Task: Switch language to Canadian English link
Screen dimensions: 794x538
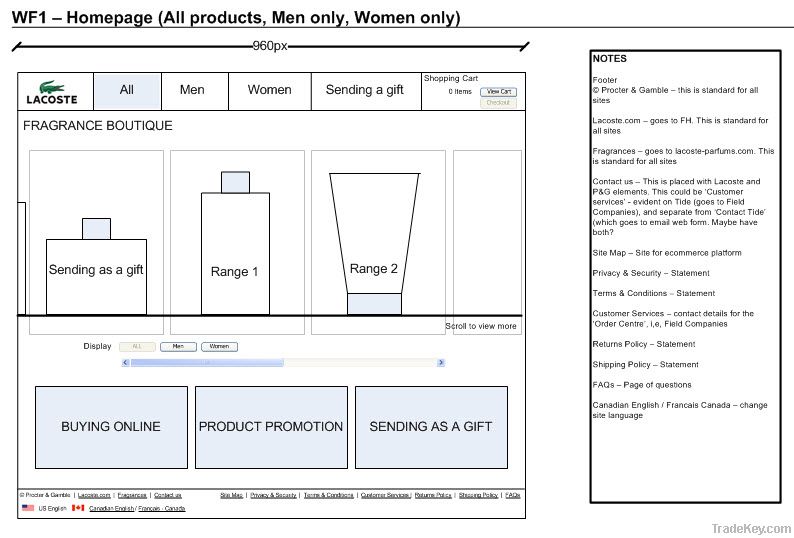Action: (111, 509)
